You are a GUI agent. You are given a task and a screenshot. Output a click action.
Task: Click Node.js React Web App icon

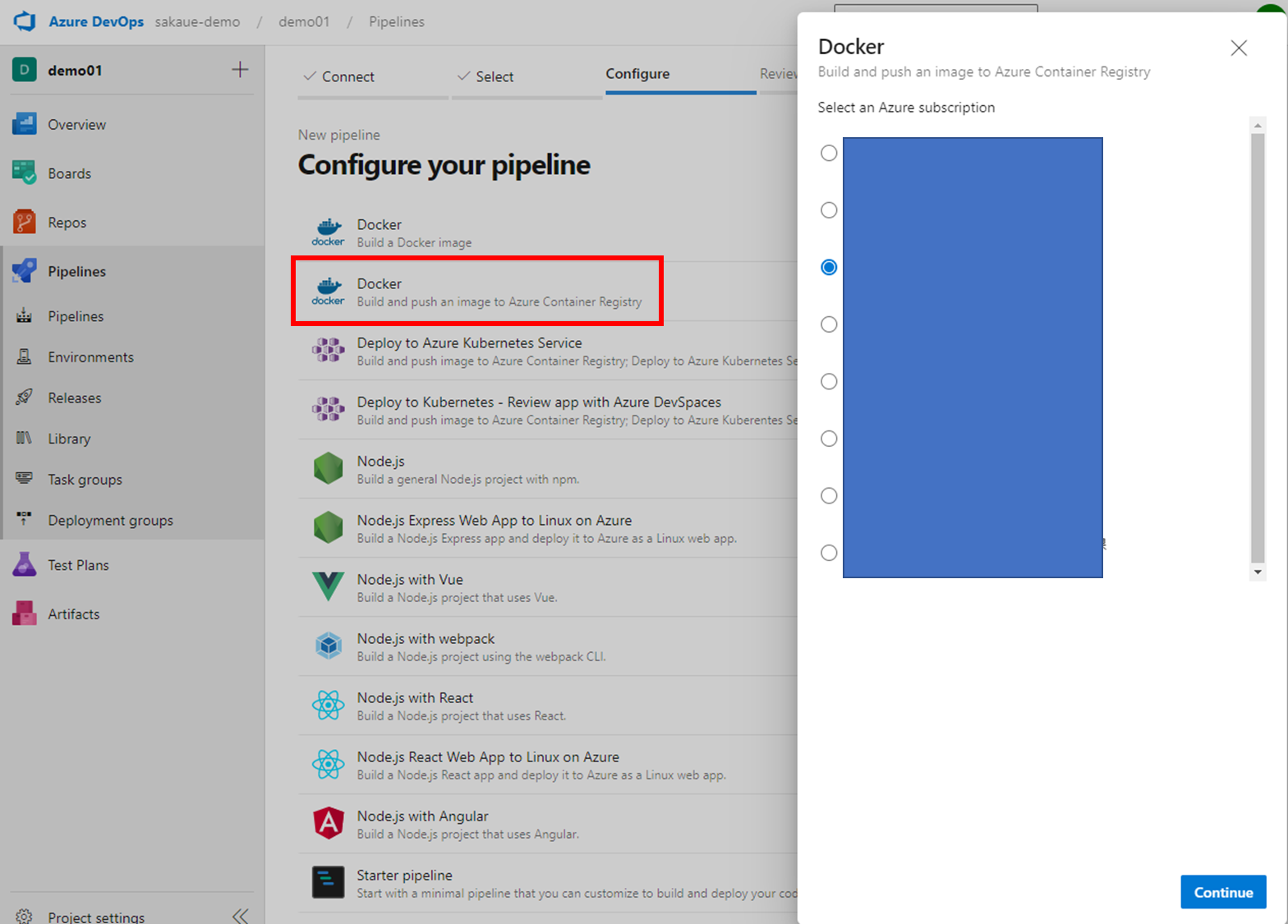click(x=329, y=764)
